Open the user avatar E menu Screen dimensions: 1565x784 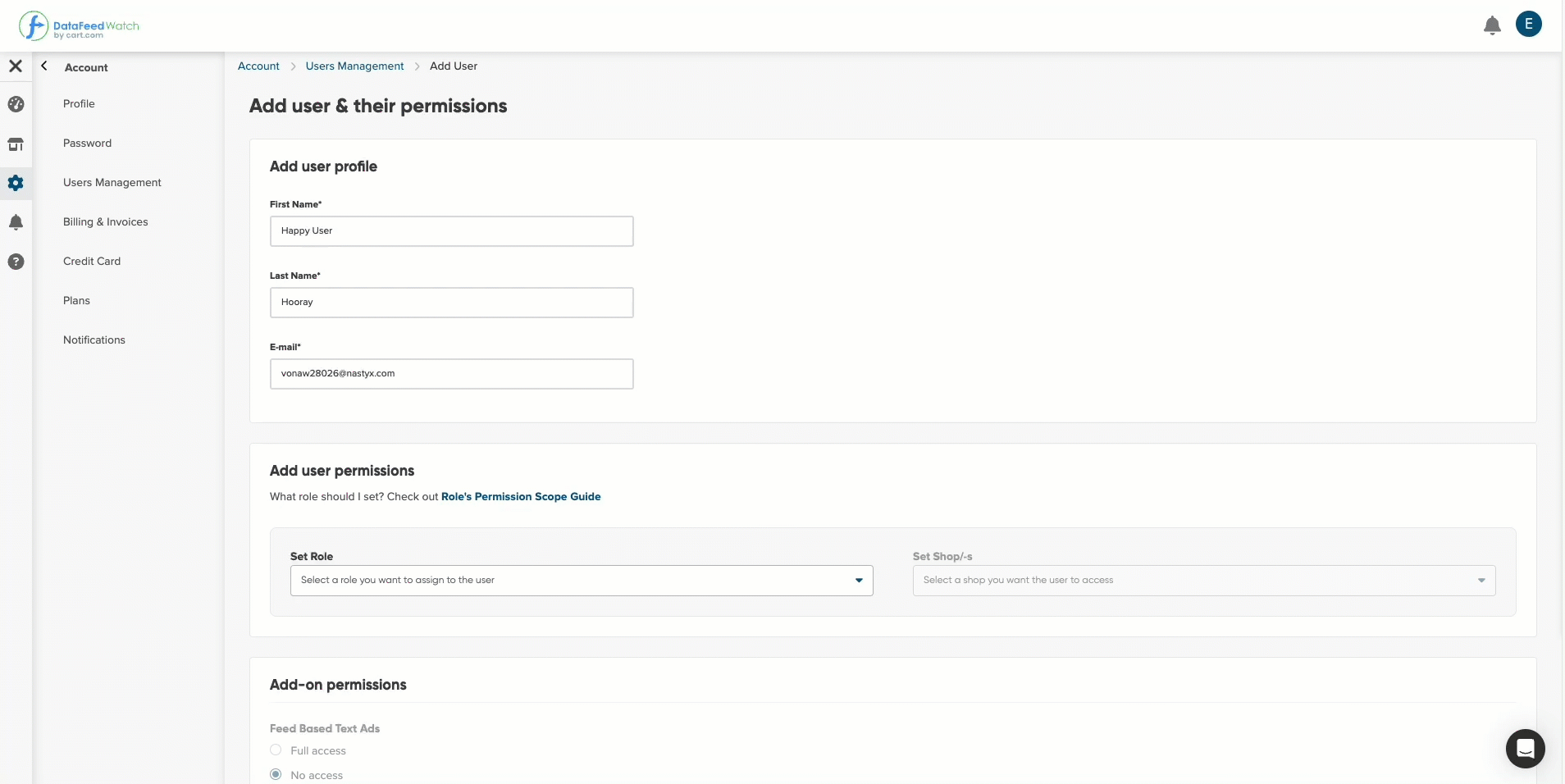[x=1528, y=24]
